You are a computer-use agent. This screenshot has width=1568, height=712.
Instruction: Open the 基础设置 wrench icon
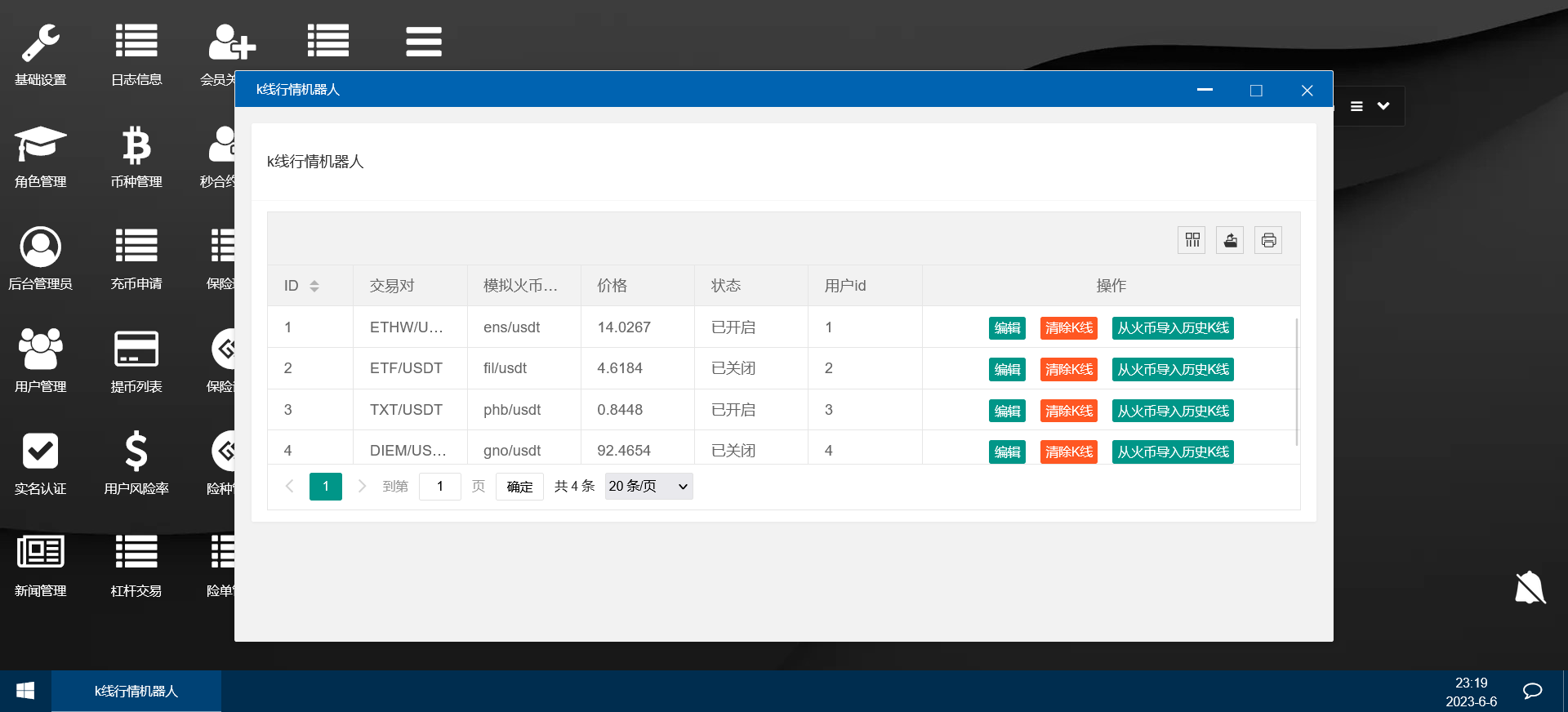(x=40, y=44)
